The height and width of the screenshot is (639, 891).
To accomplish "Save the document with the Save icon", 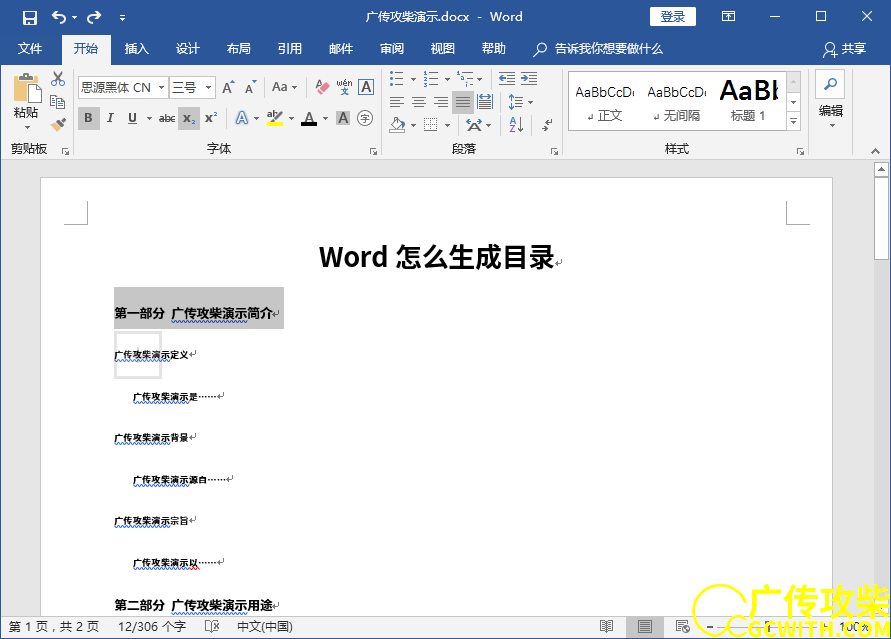I will [30, 17].
